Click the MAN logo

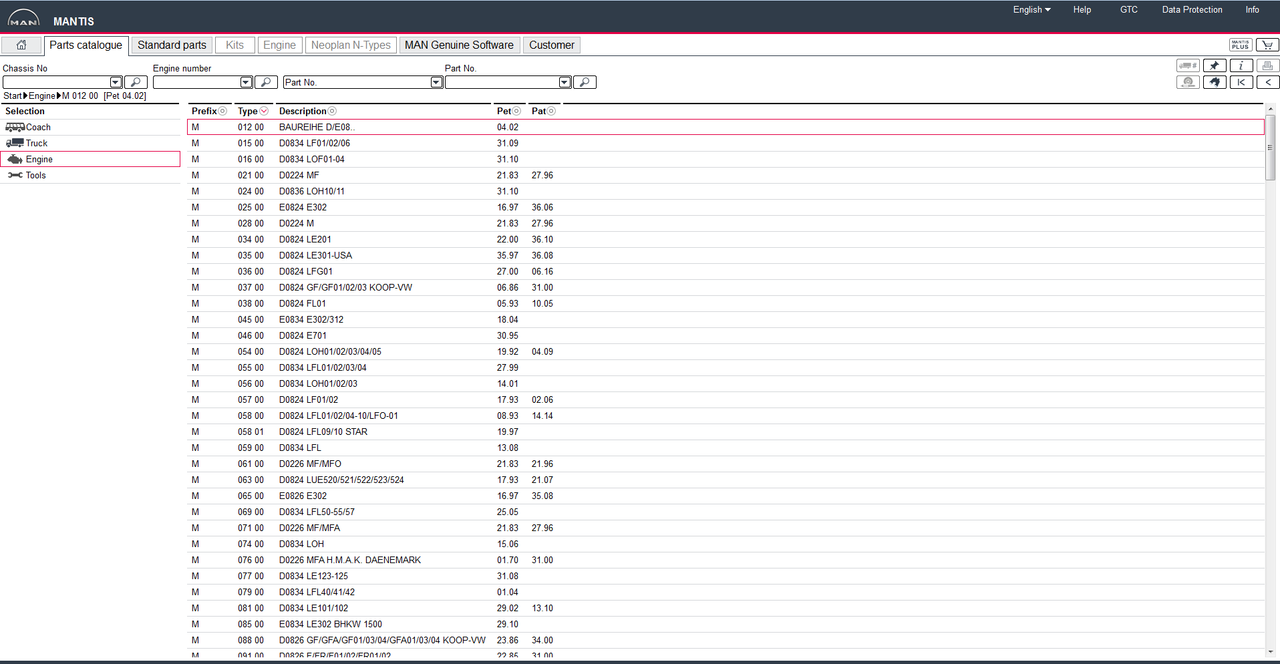click(x=23, y=18)
